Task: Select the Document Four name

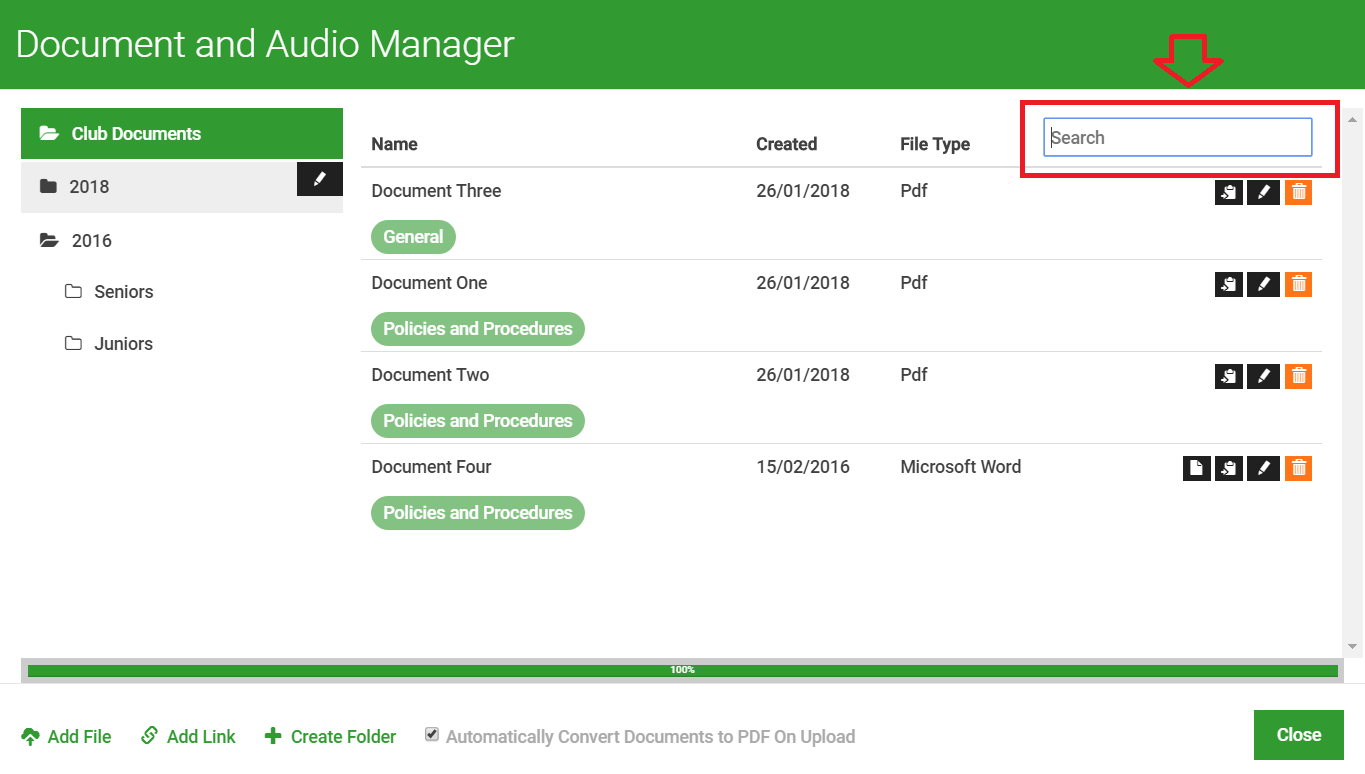Action: pos(431,467)
